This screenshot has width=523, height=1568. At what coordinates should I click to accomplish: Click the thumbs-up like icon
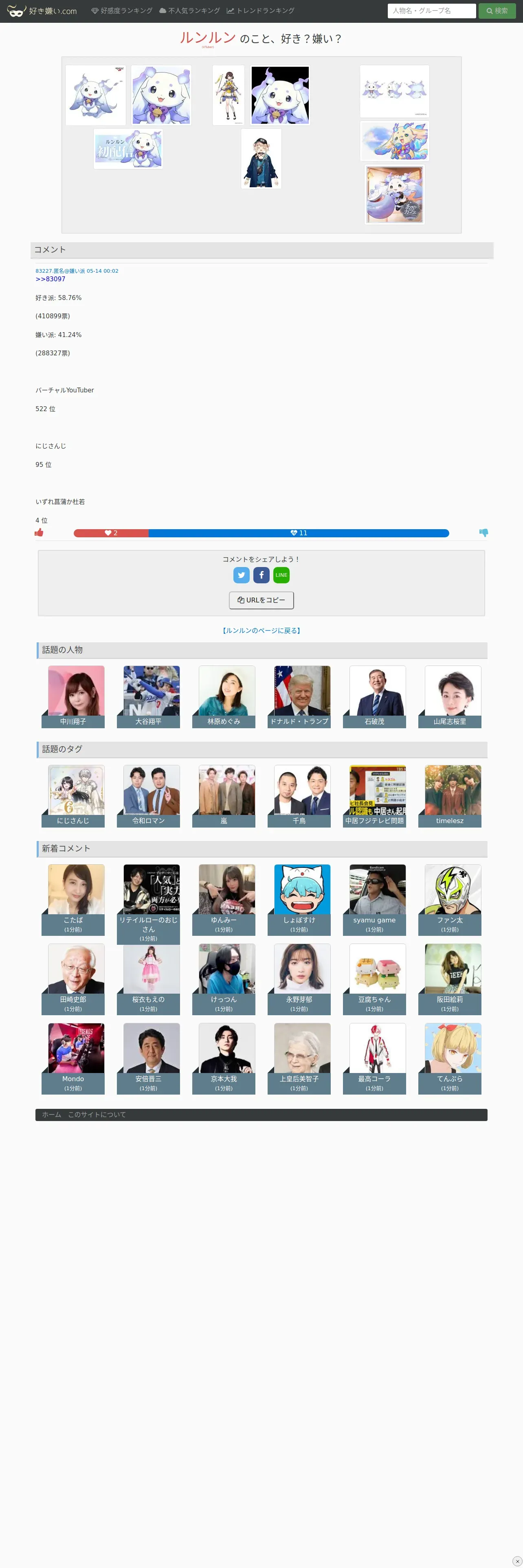(39, 532)
